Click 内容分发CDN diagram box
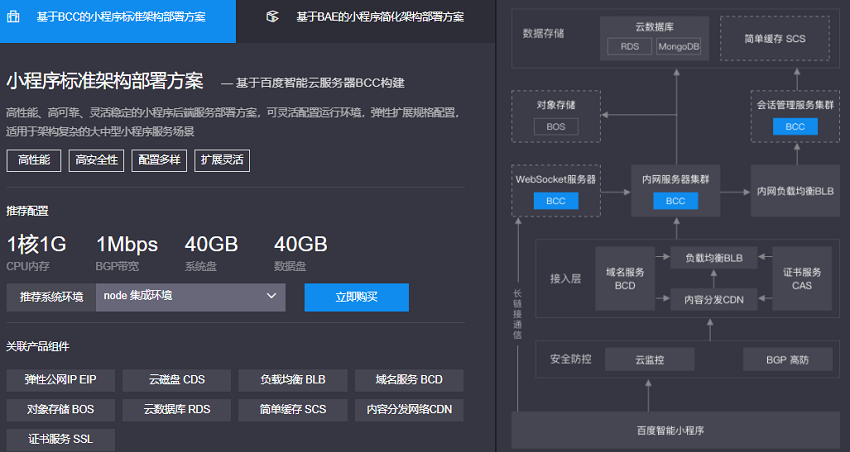Viewport: 850px width, 452px height. 714,300
